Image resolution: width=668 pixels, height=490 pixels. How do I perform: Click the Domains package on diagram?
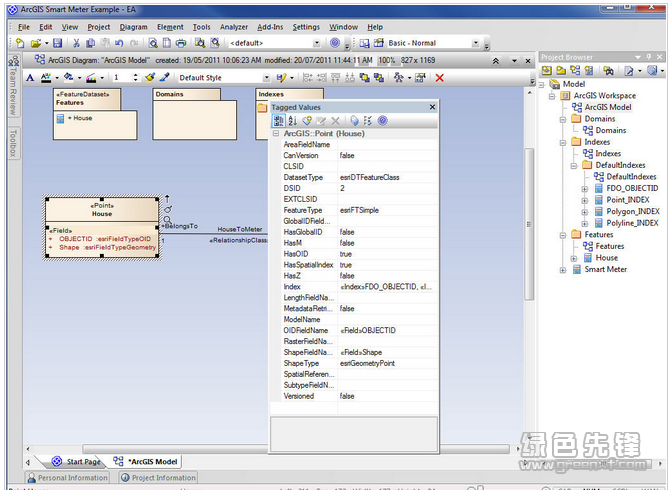(194, 113)
